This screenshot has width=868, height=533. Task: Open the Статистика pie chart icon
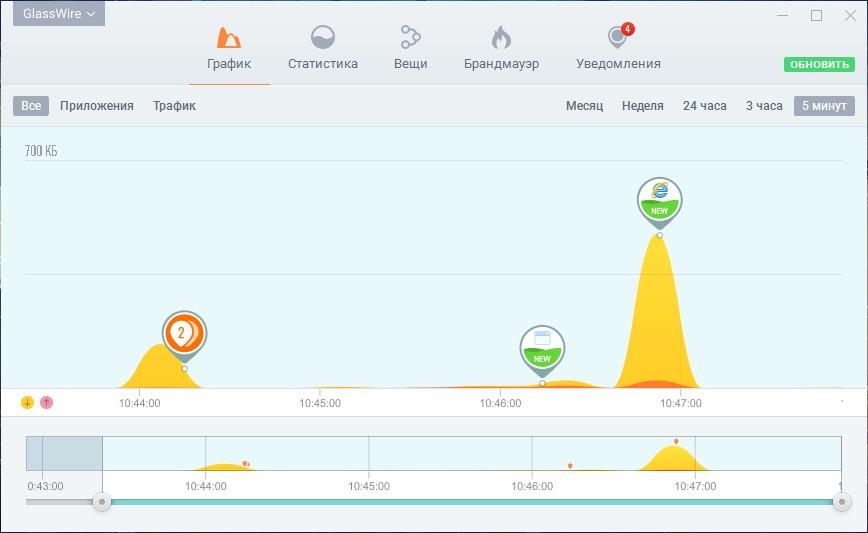322,39
